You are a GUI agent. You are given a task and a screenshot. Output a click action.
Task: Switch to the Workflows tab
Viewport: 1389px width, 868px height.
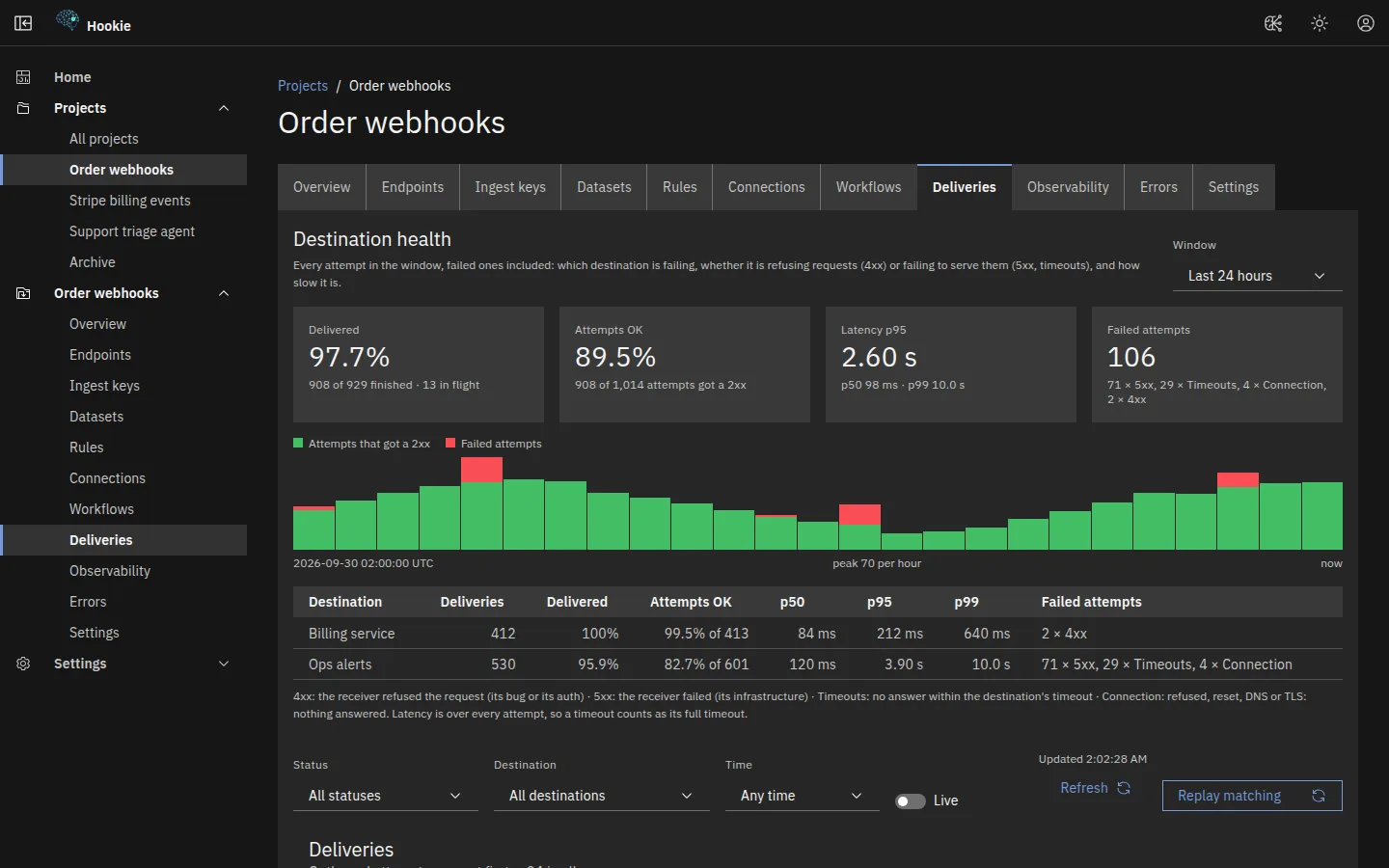click(x=868, y=187)
